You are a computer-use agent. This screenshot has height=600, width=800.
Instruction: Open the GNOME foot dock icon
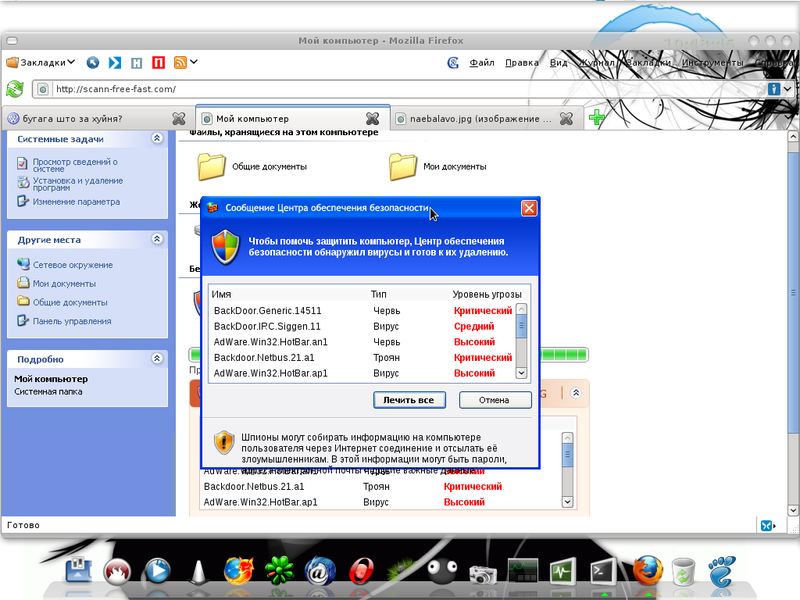click(722, 571)
